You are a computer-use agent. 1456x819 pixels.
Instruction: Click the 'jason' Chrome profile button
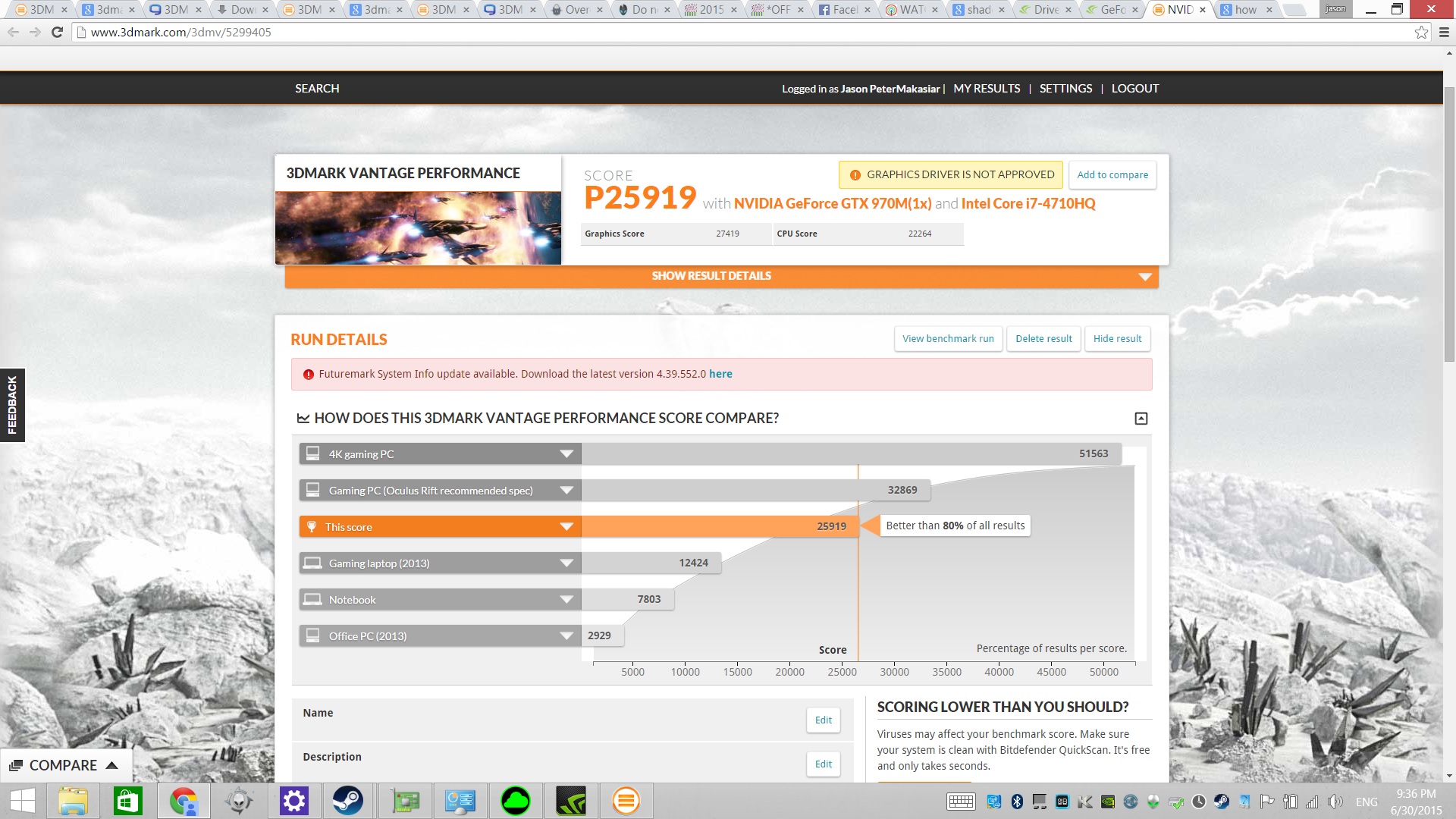point(1335,9)
